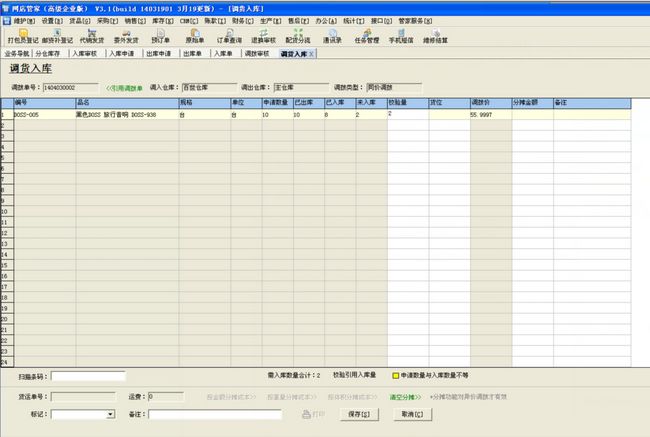Select row header number 10
Image resolution: width=650 pixels, height=437 pixels.
coord(7,211)
